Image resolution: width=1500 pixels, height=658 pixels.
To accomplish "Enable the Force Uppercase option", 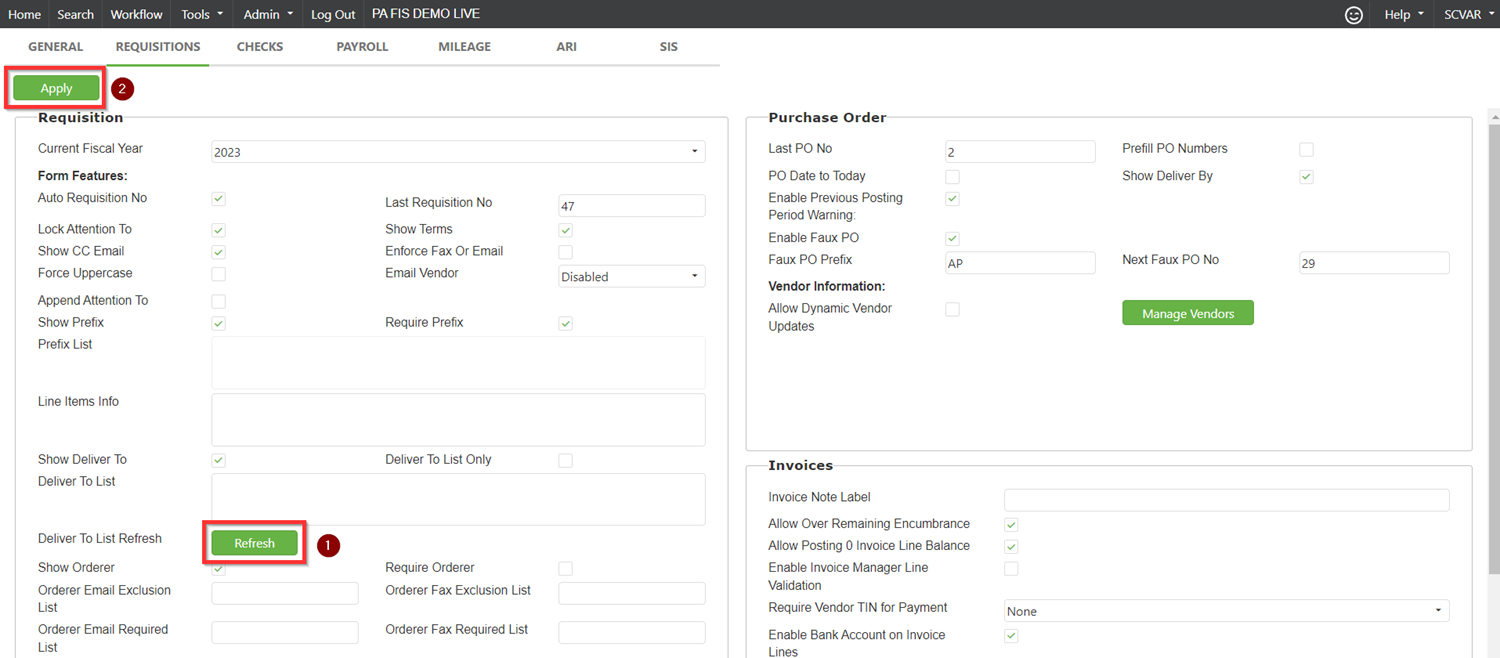I will coord(218,274).
